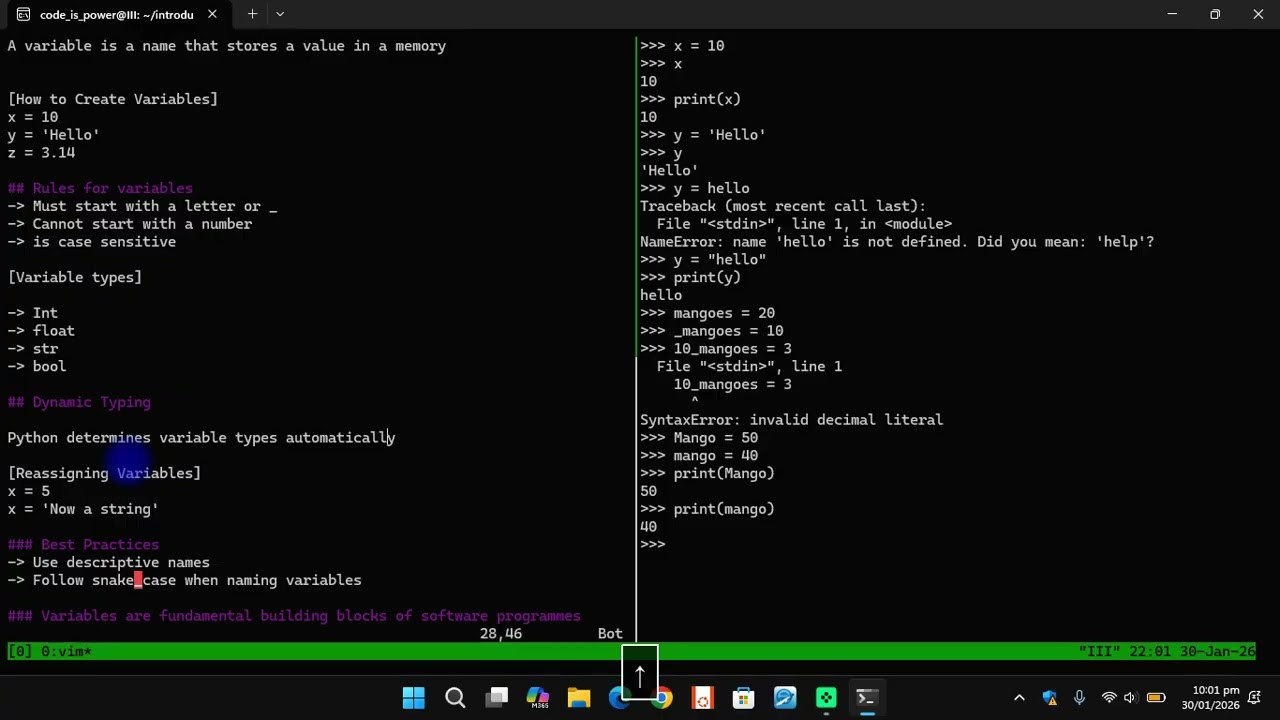Click the "is case sensitive" line

point(92,241)
